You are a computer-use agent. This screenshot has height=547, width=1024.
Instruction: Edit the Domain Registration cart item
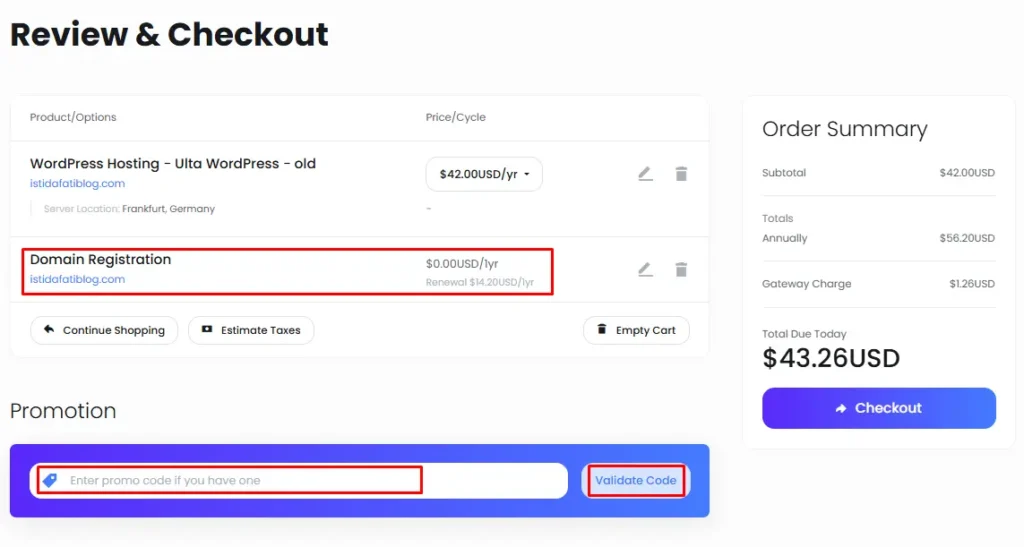click(x=645, y=269)
